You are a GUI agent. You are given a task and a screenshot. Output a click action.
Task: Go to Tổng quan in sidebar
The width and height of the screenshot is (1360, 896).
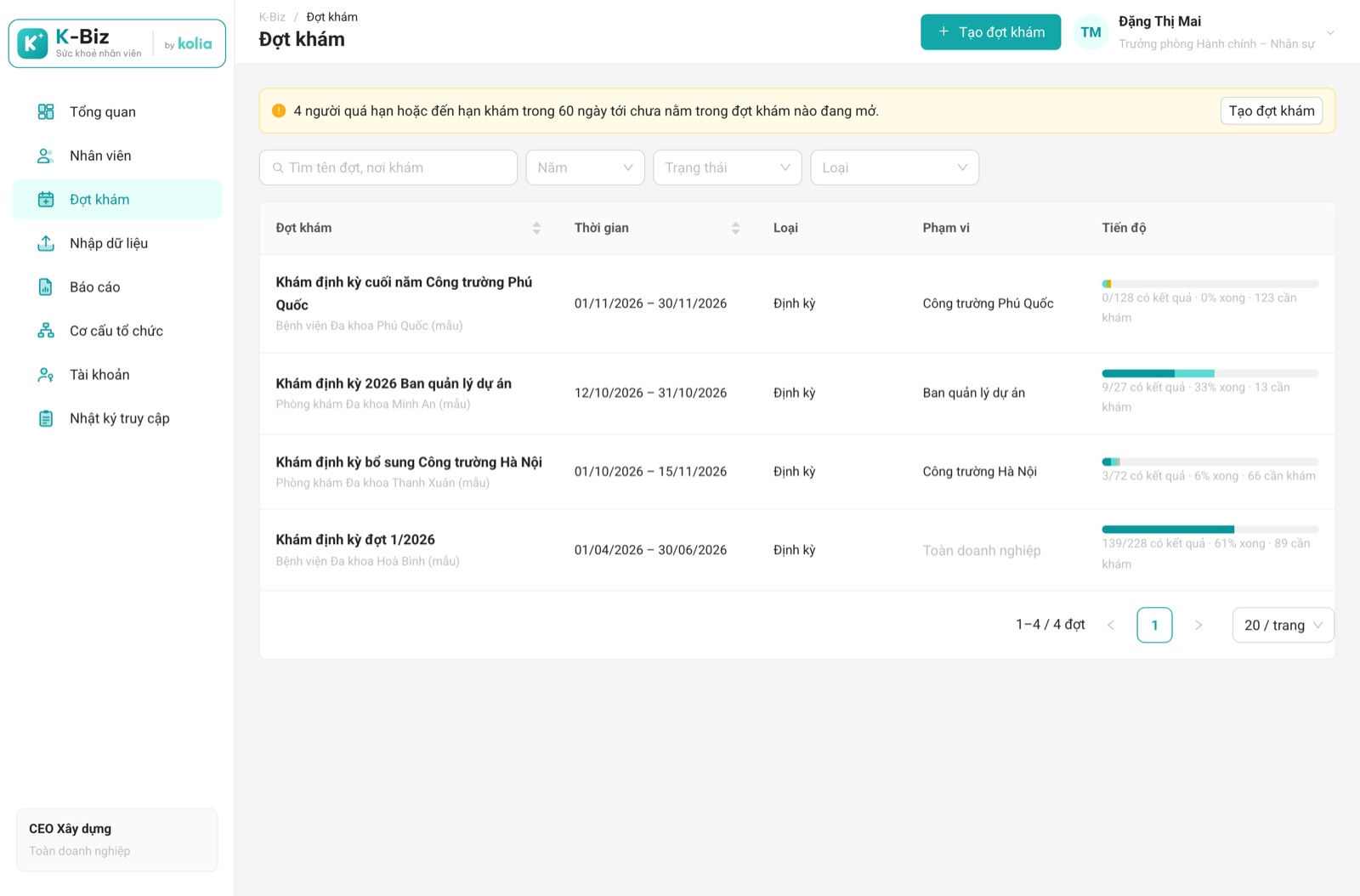point(117,112)
